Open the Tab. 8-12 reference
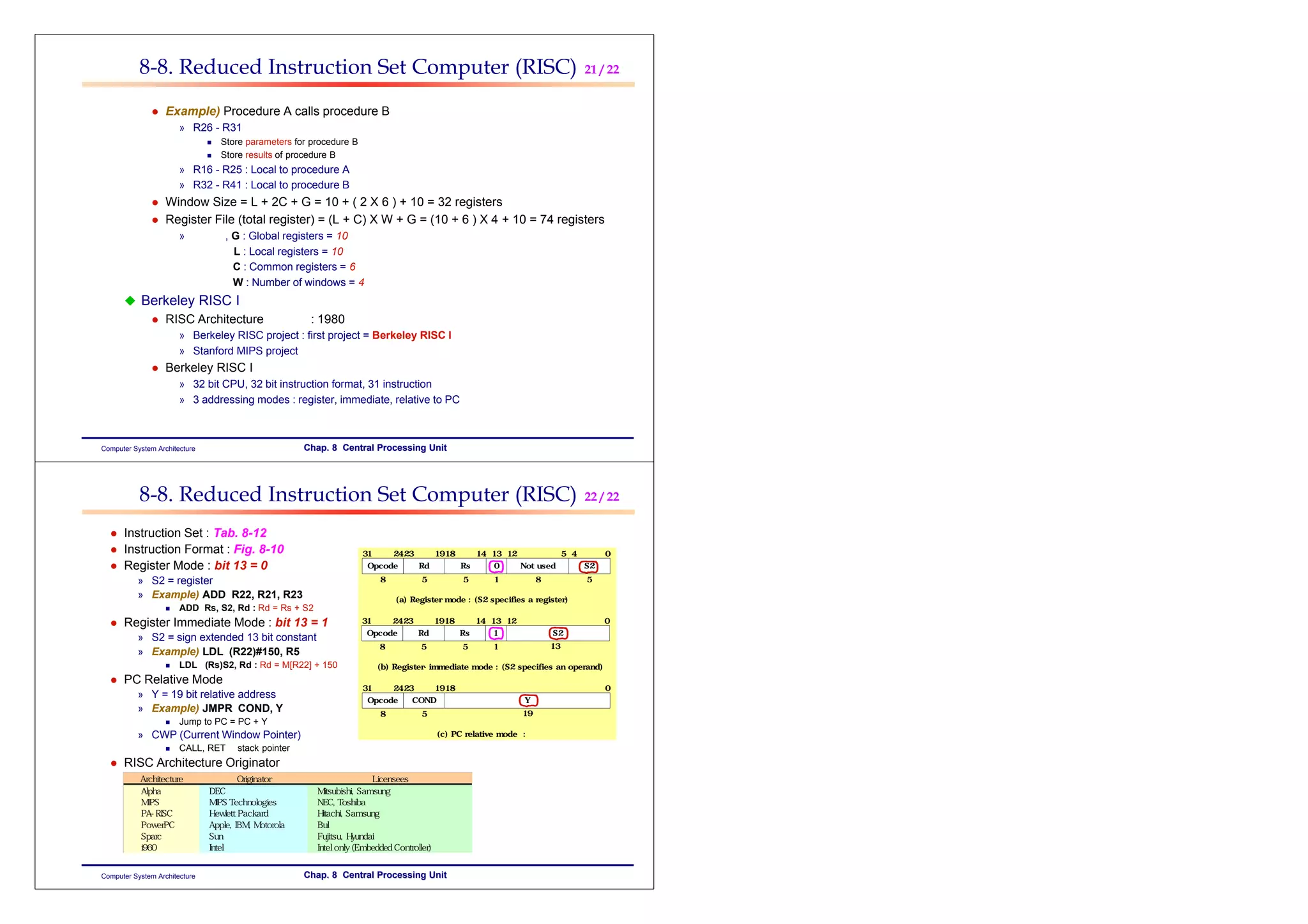Image resolution: width=1308 pixels, height=924 pixels. tap(240, 533)
